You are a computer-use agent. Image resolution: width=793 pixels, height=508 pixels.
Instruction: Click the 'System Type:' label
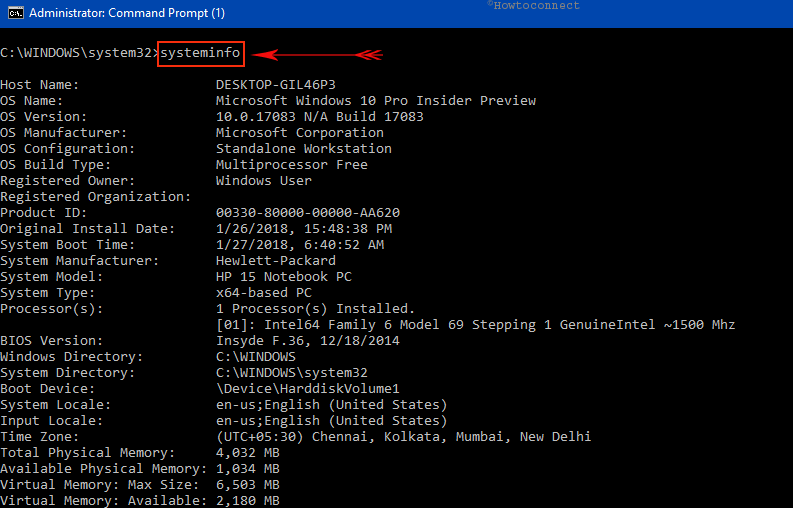coord(48,293)
